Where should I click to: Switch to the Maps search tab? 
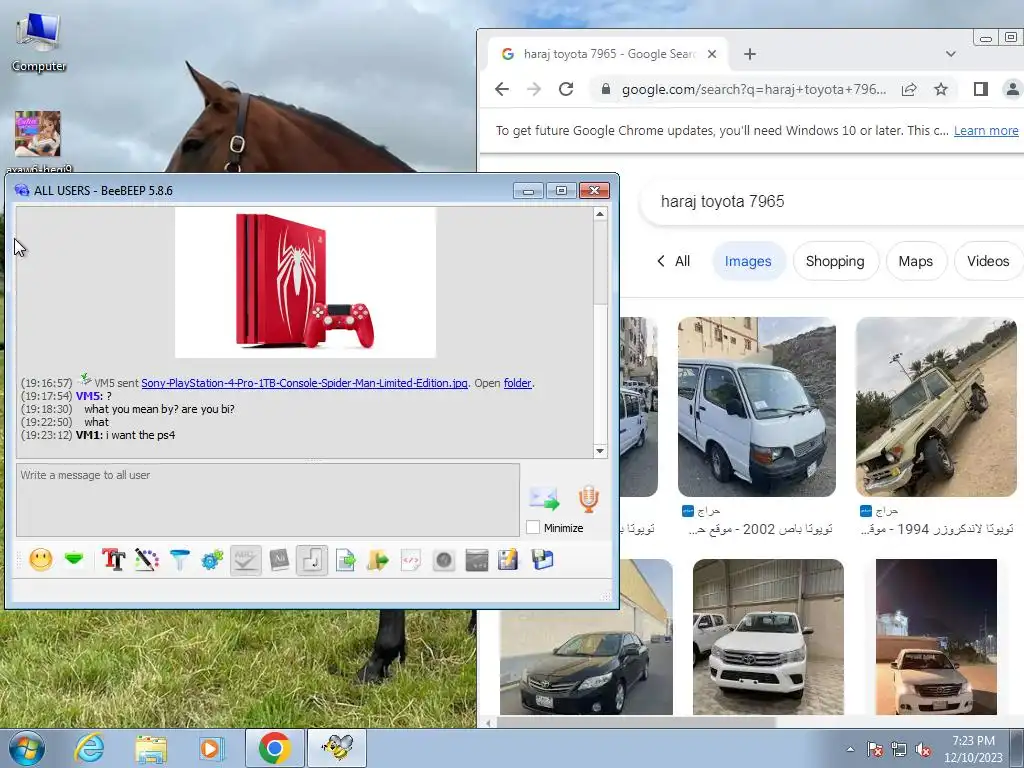915,261
